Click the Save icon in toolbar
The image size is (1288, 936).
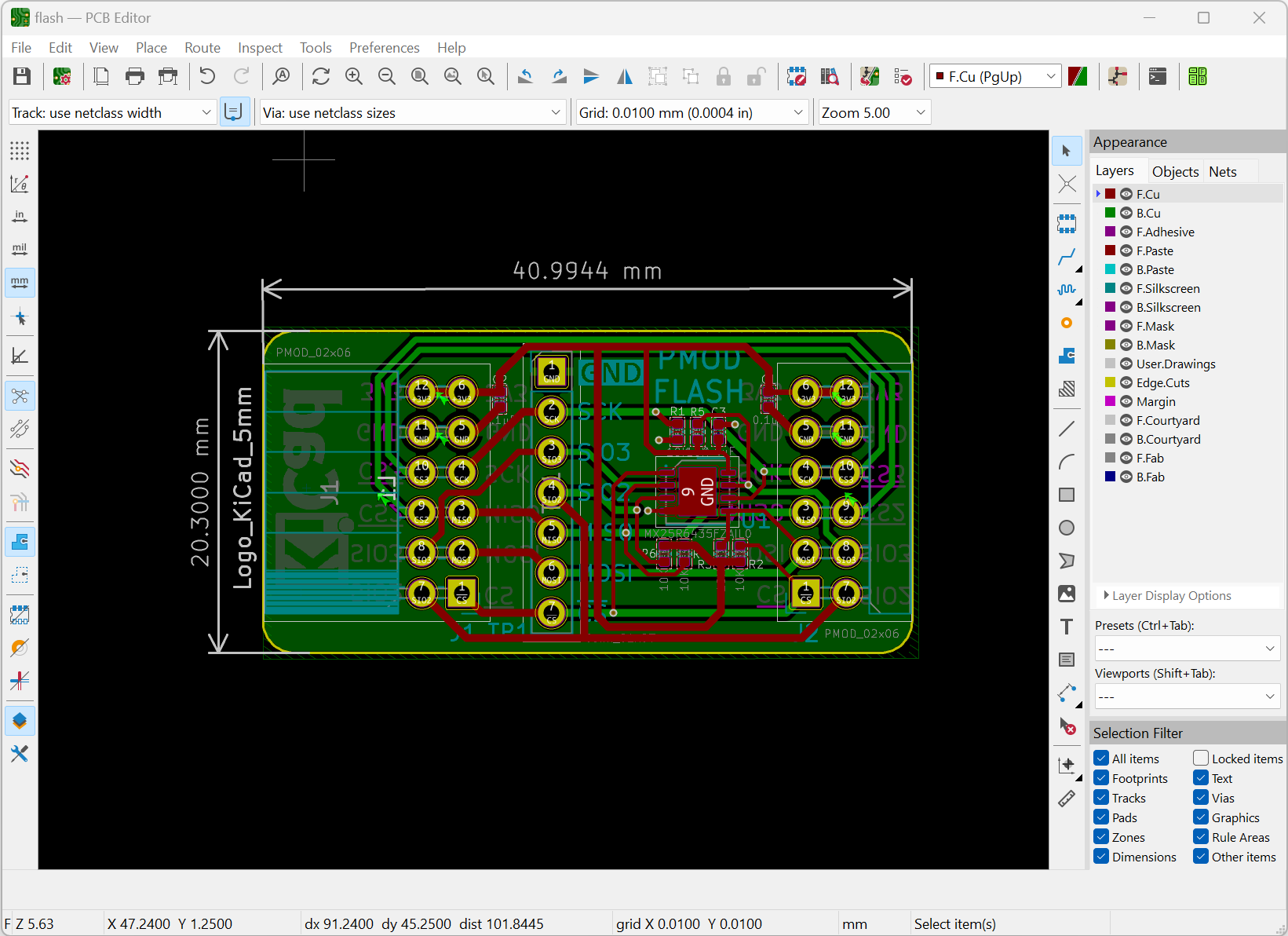pyautogui.click(x=22, y=76)
